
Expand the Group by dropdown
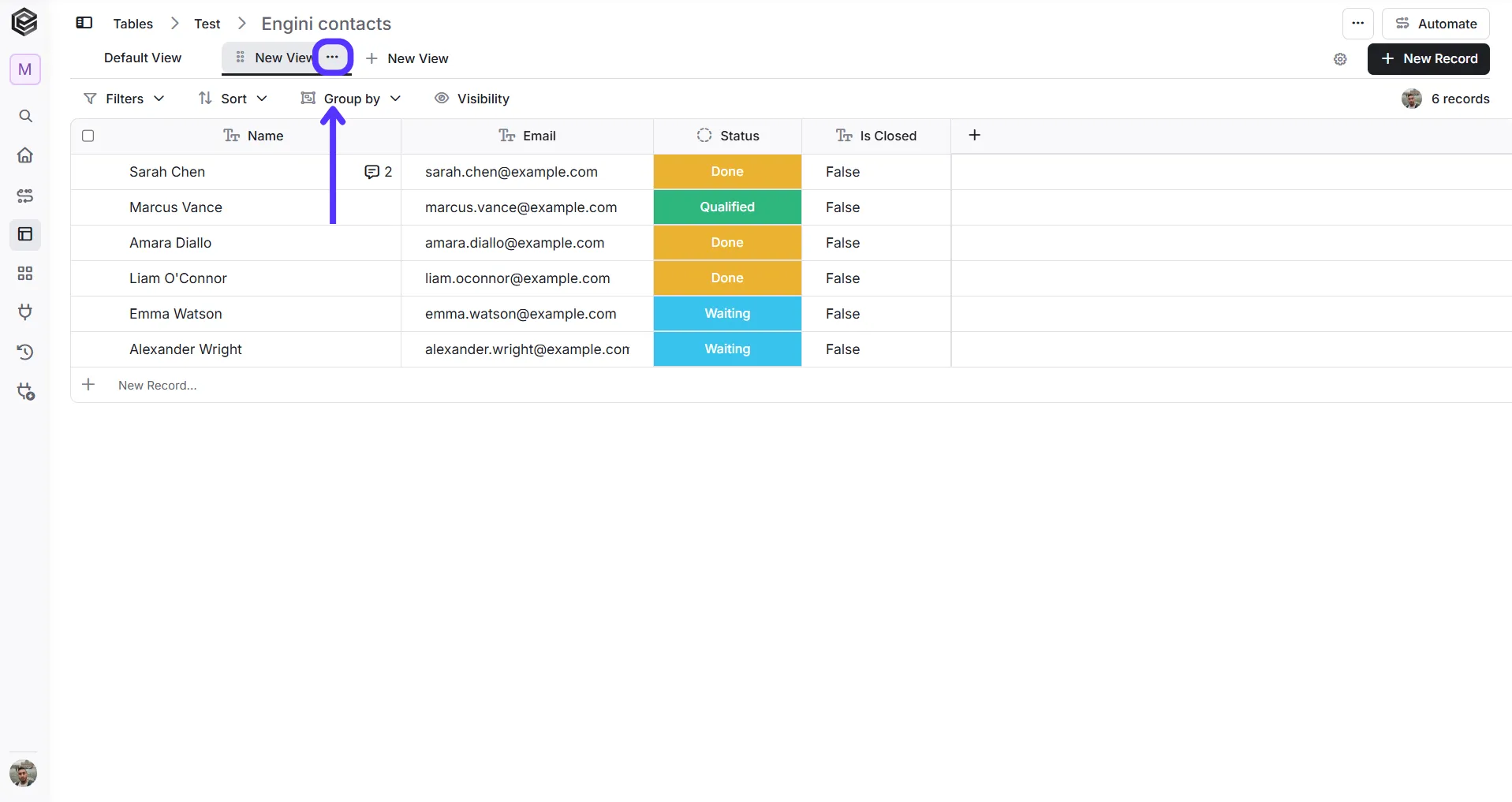pos(351,99)
